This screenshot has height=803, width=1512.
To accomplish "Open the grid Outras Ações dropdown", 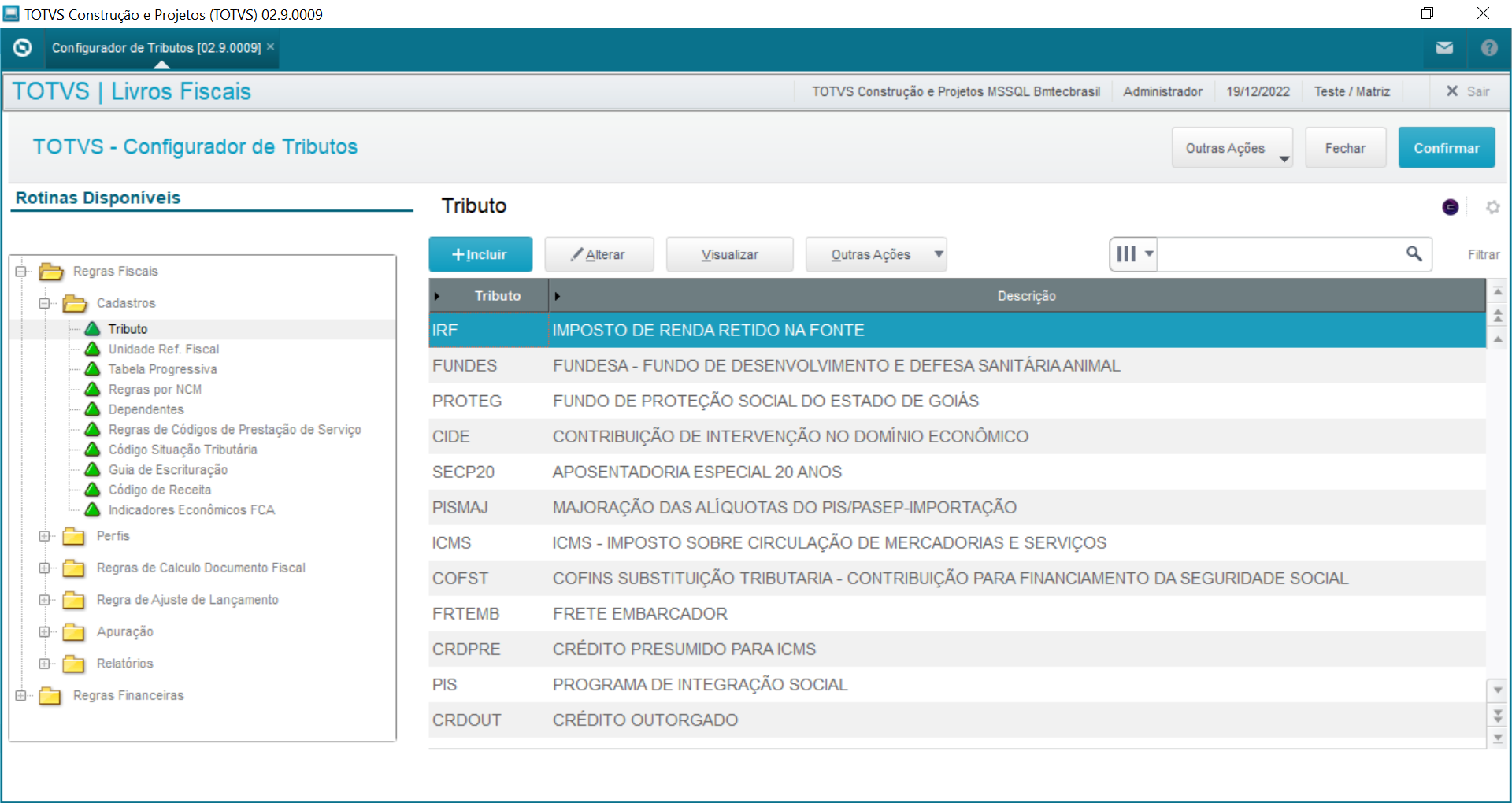I will tap(876, 254).
